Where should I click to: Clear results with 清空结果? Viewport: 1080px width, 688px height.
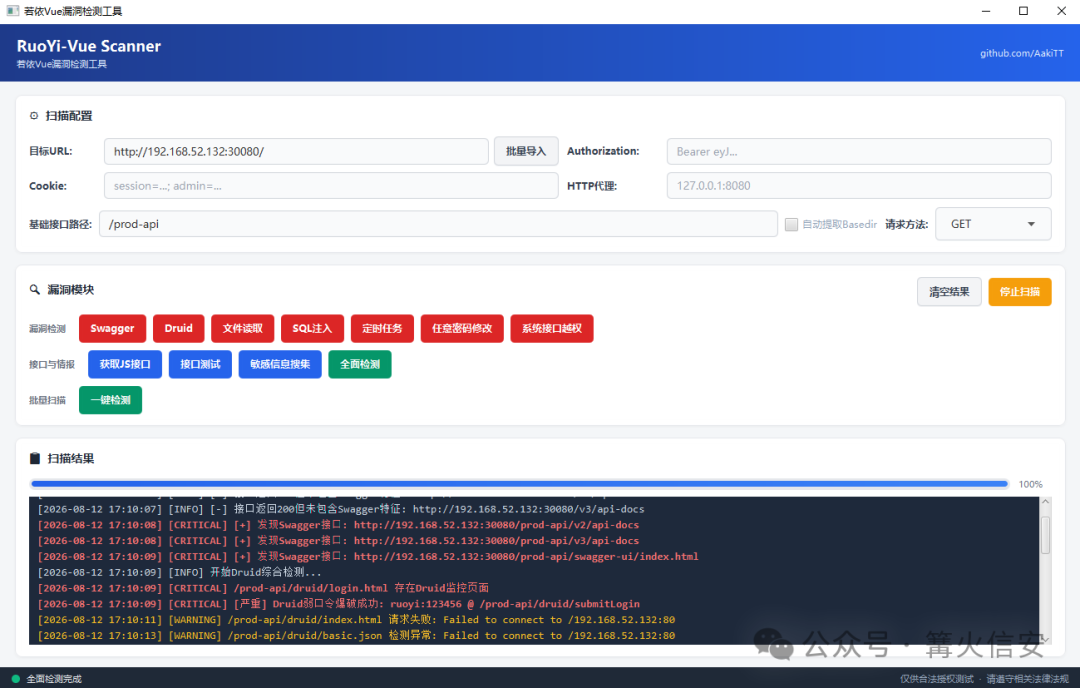click(x=949, y=292)
